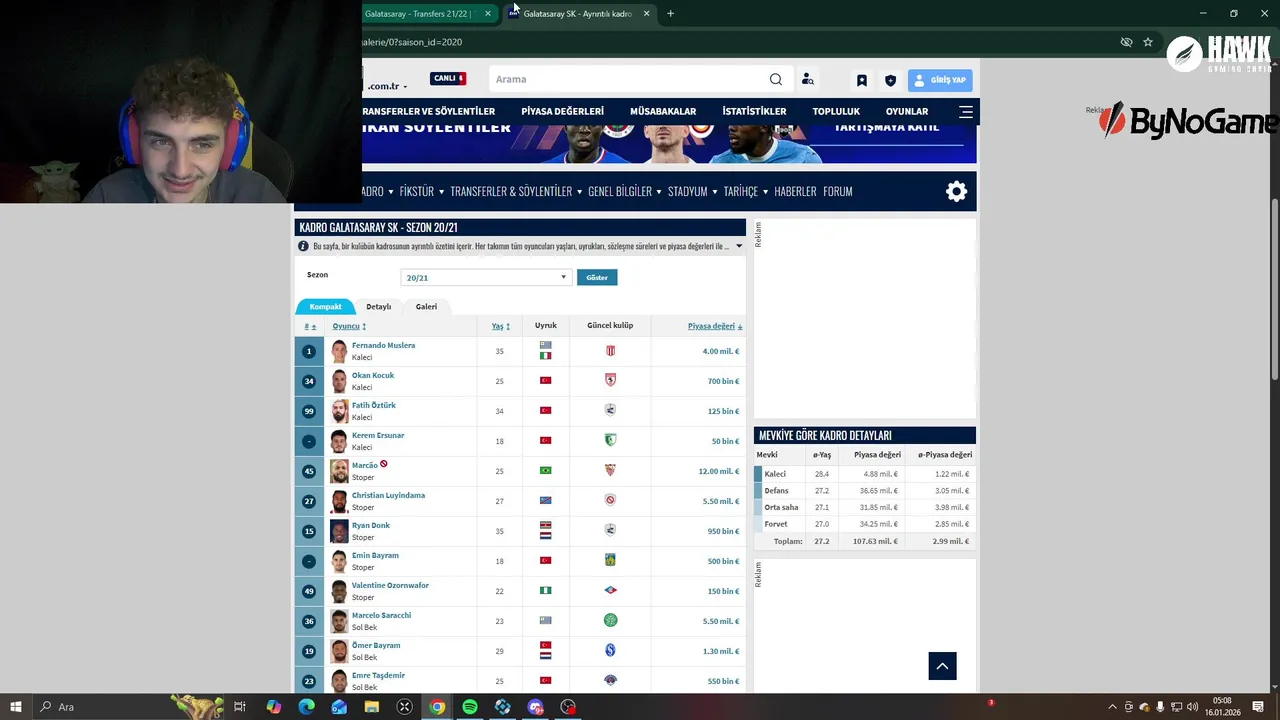Open the Copilot icon on the taskbar

[x=273, y=707]
